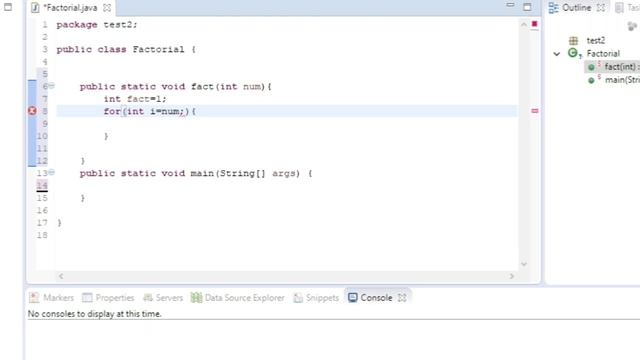Close the Outline view

(601, 8)
